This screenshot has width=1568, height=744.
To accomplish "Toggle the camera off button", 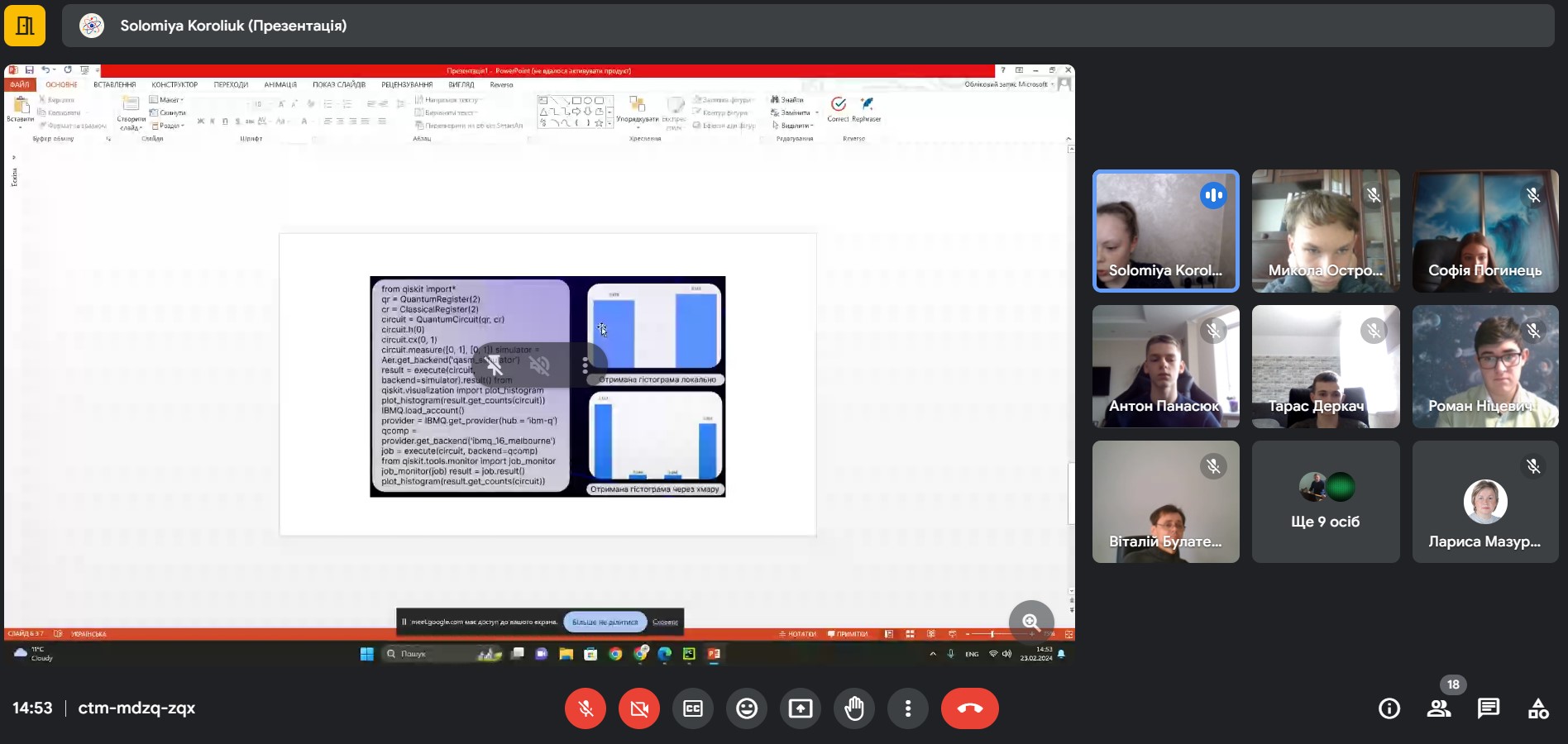I will (639, 708).
